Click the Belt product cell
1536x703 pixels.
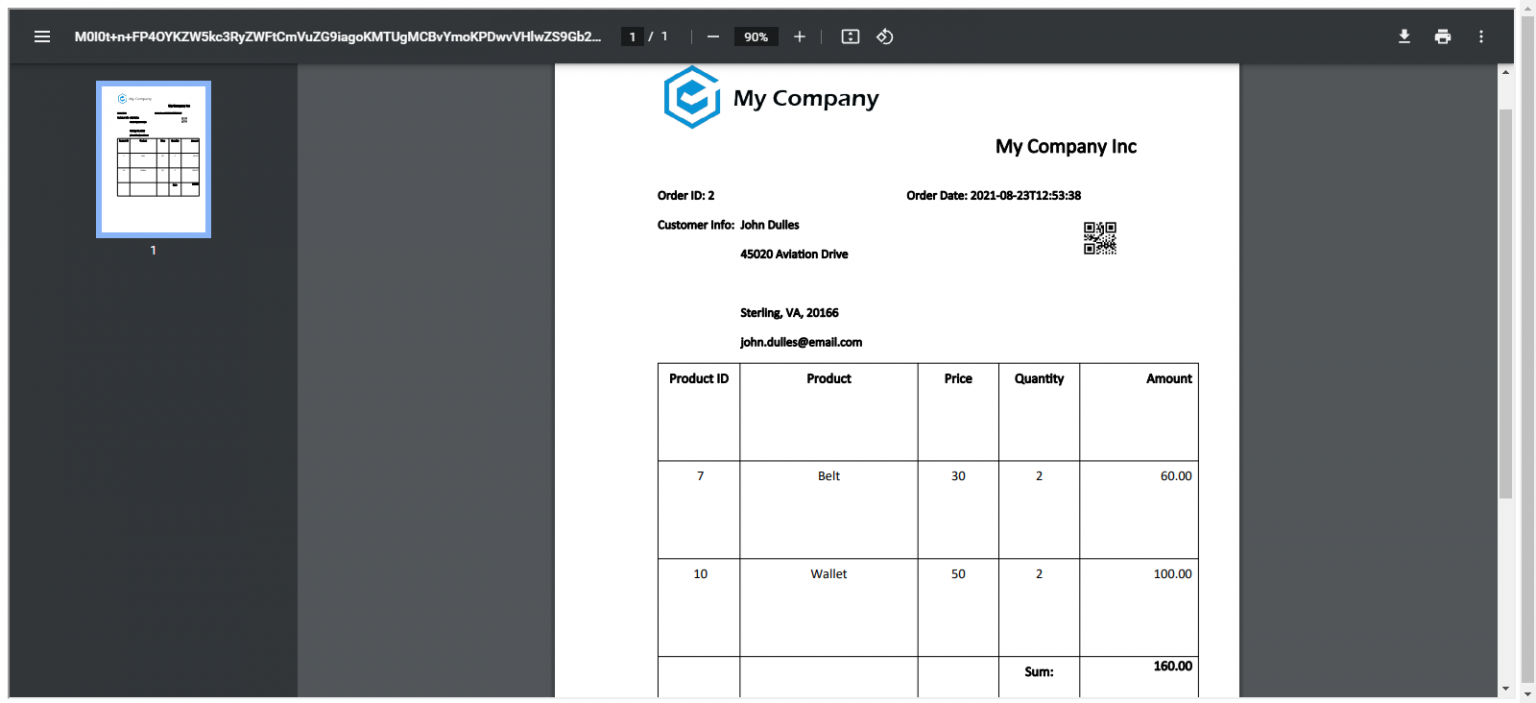(828, 476)
